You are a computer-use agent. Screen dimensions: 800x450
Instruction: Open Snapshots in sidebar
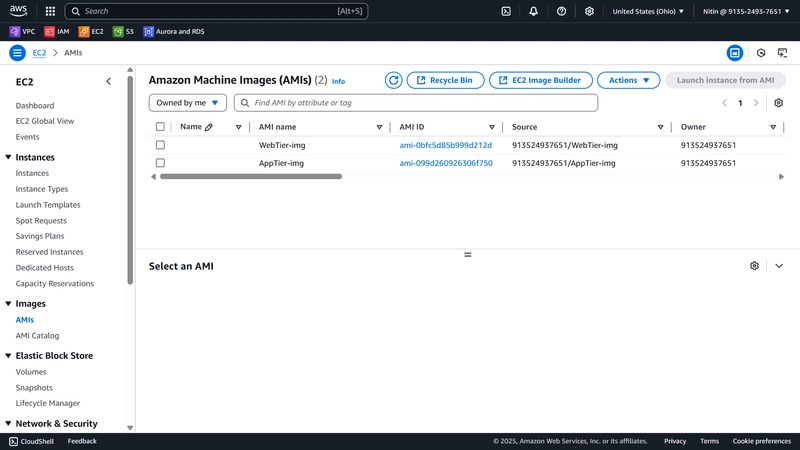pos(34,388)
